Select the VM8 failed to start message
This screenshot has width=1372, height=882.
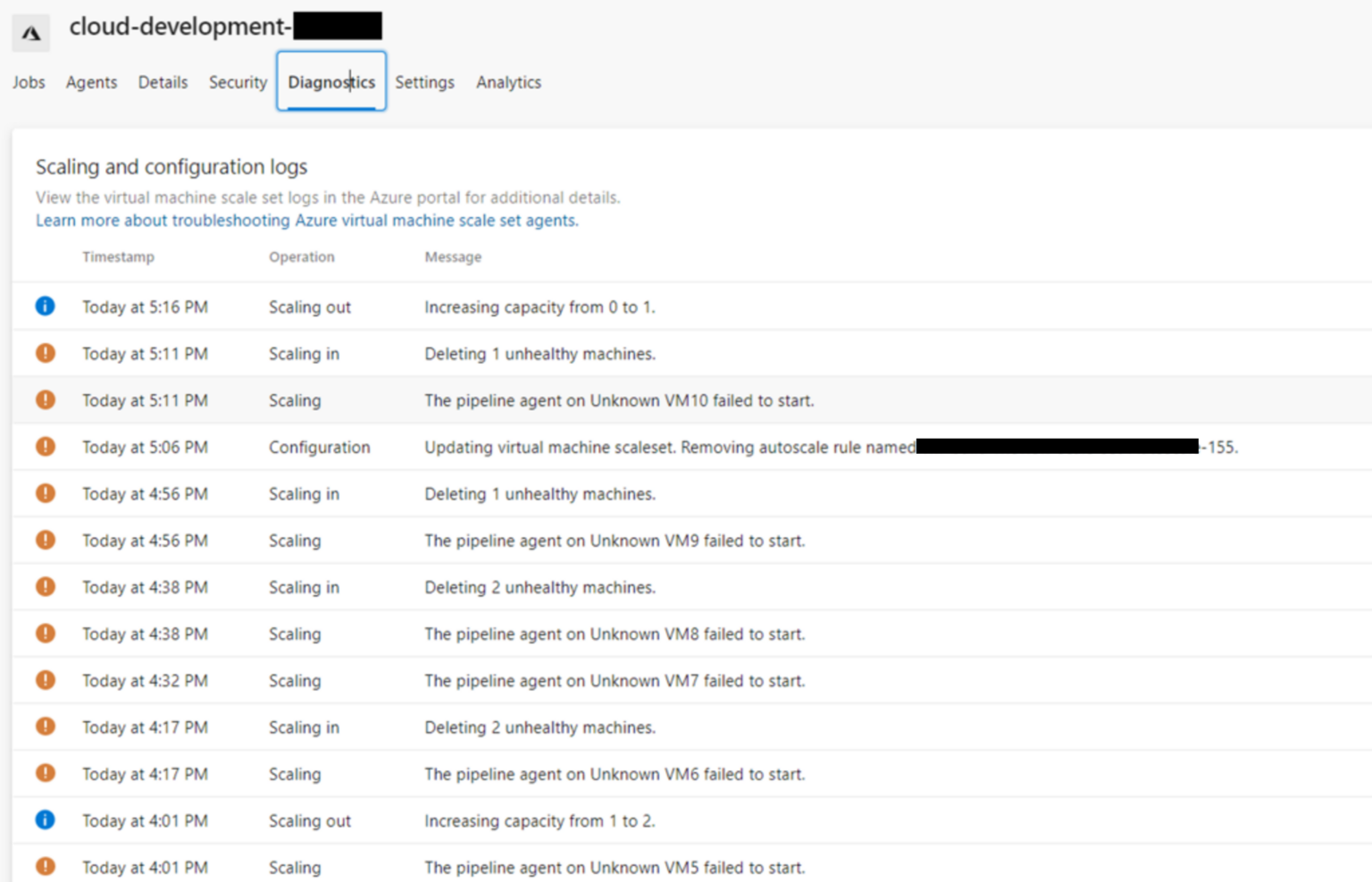point(614,634)
